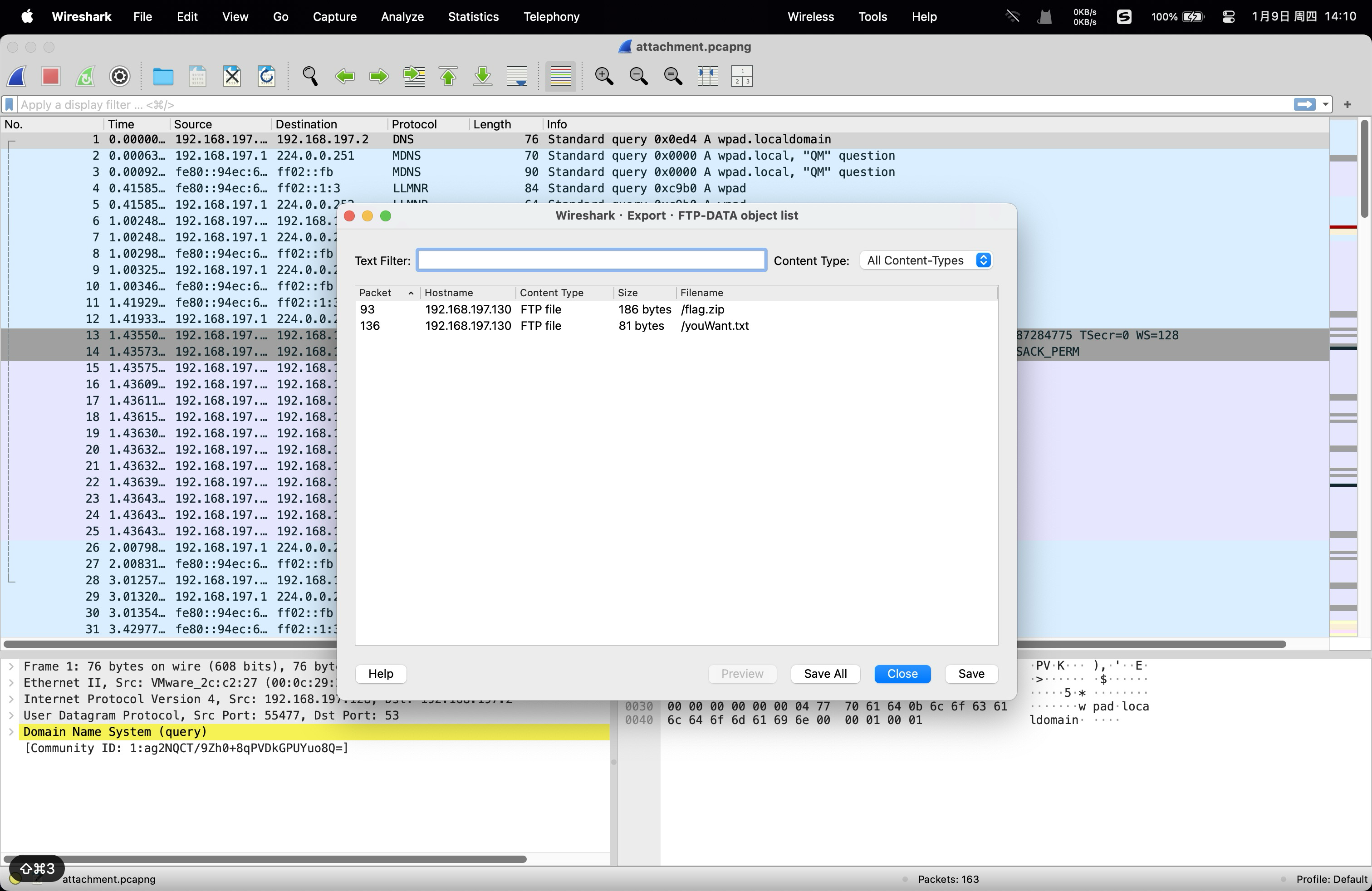This screenshot has height=891, width=1372.
Task: Open display filter history dropdown arrow
Action: [x=1325, y=104]
